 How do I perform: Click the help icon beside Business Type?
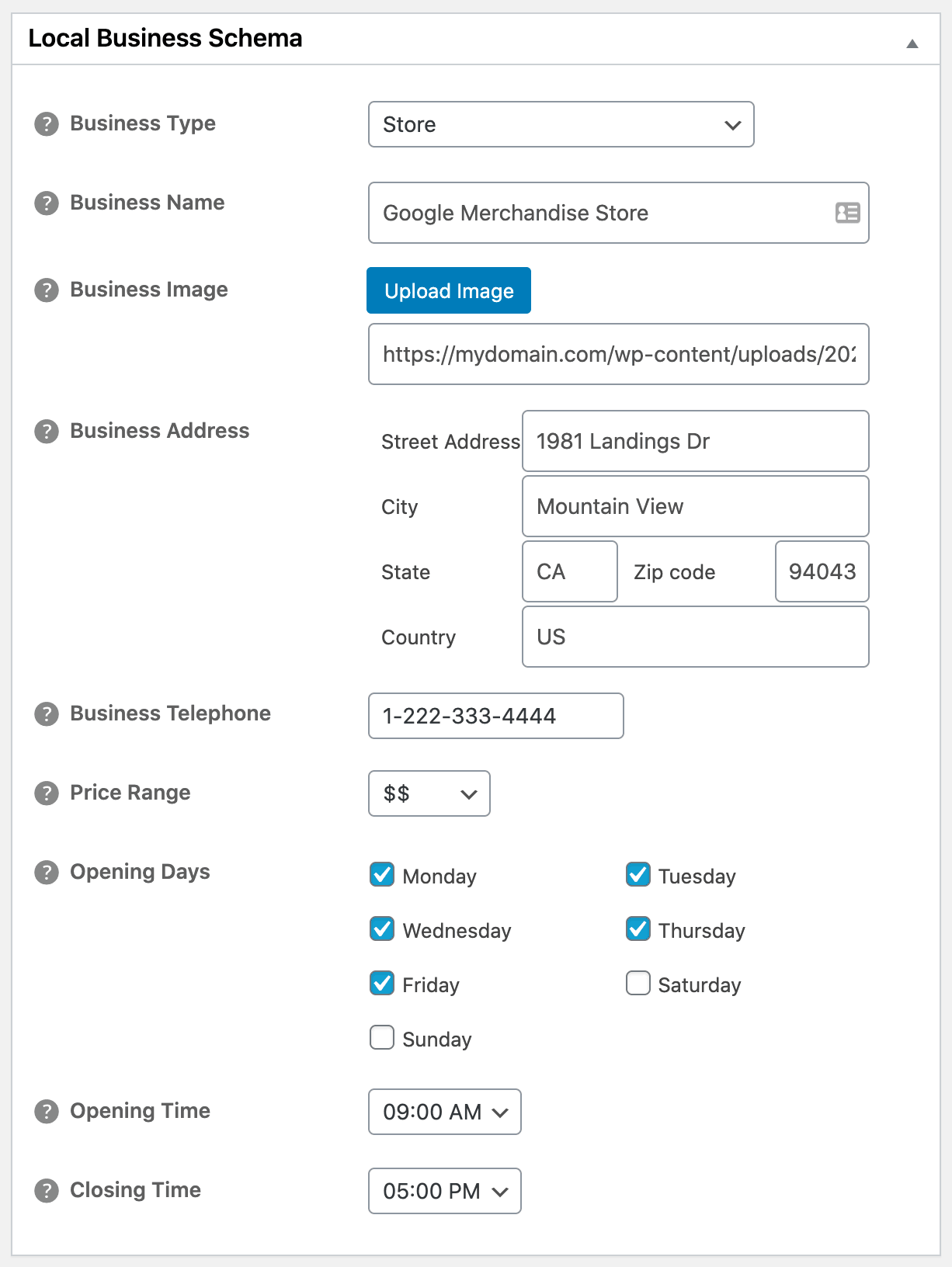click(47, 124)
